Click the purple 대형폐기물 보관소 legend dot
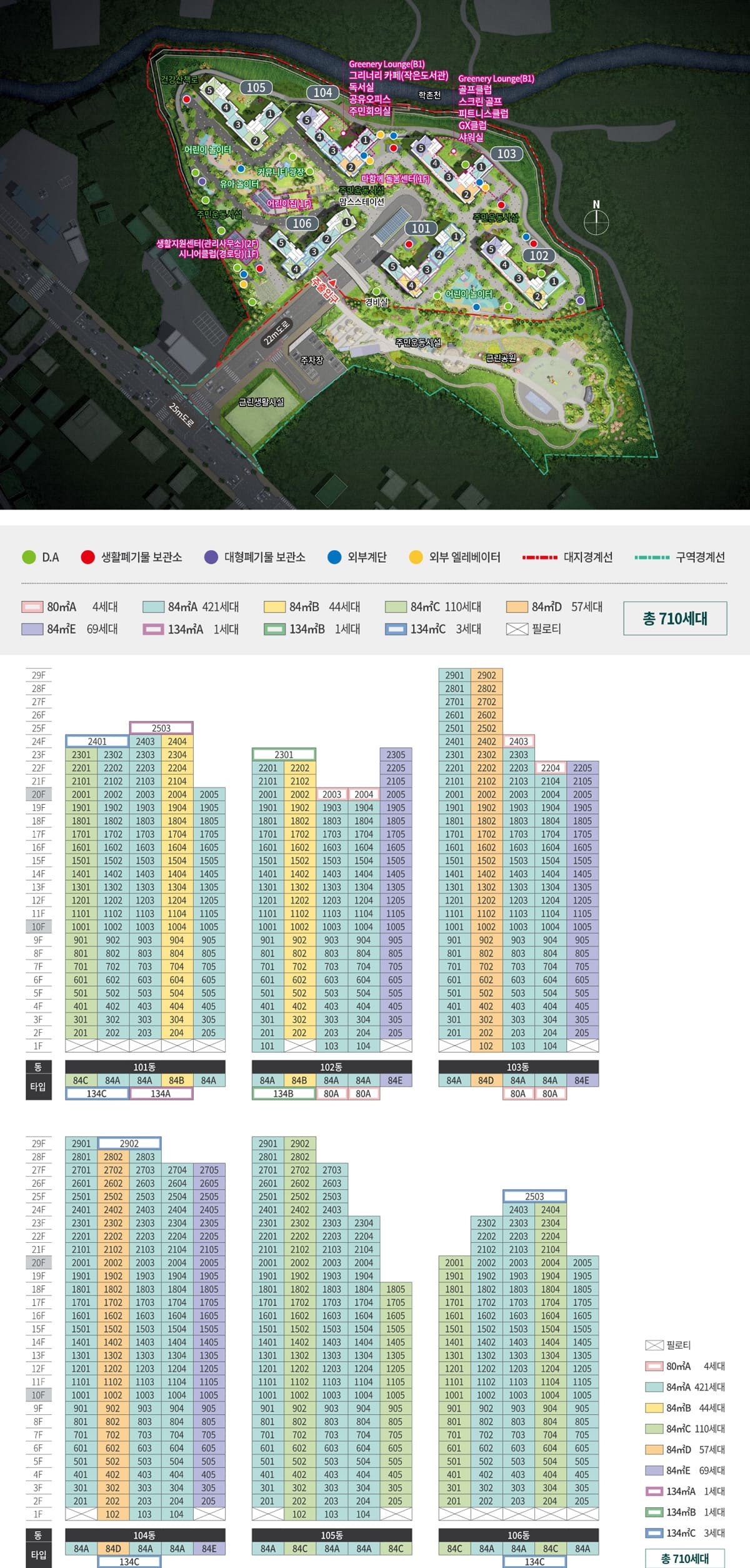The image size is (750, 1568). click(x=211, y=557)
